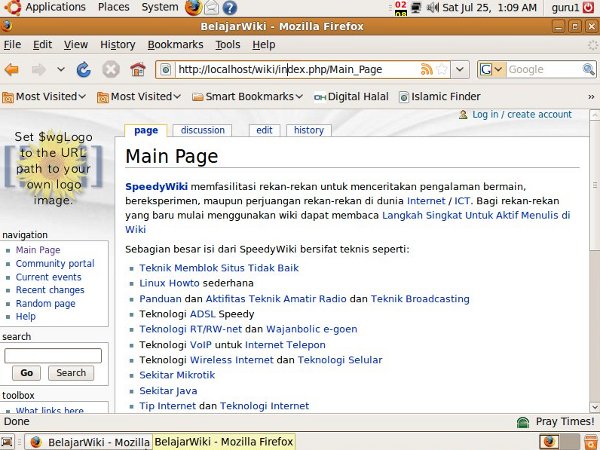Switch to the wiki history tab
Image resolution: width=600 pixels, height=450 pixels.
coord(309,130)
